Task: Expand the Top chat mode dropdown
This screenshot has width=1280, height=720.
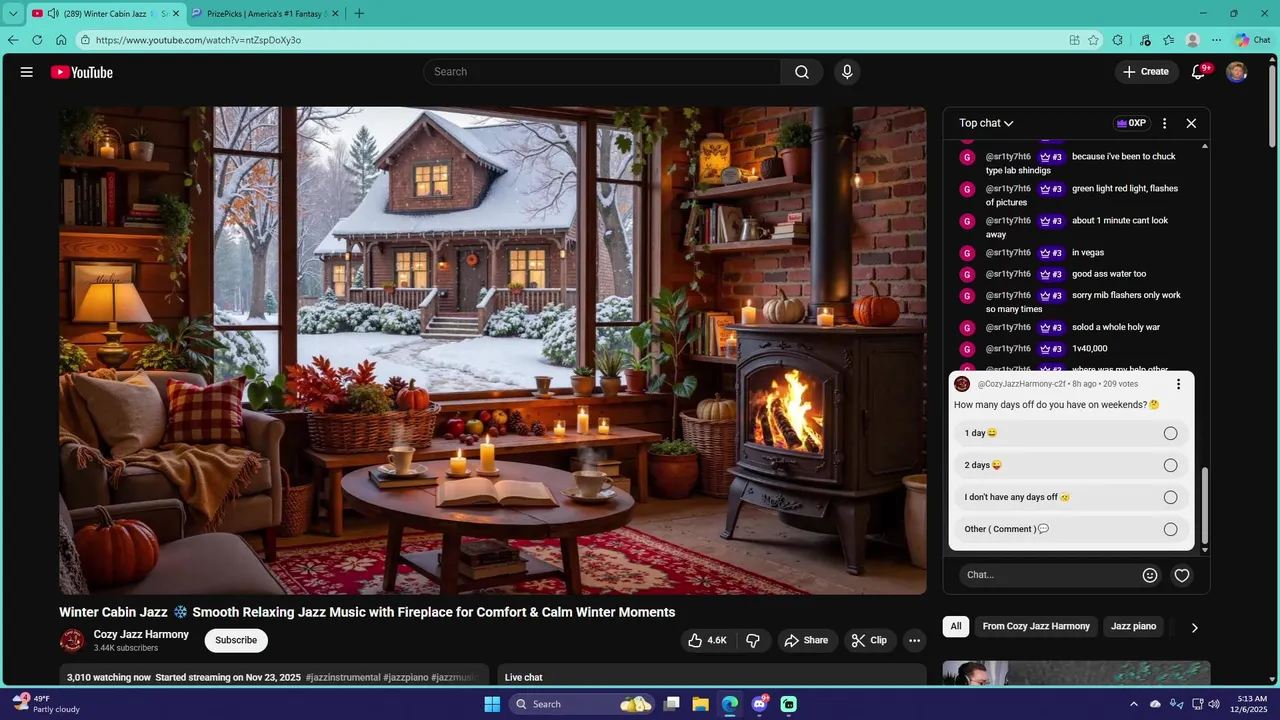Action: [x=986, y=123]
